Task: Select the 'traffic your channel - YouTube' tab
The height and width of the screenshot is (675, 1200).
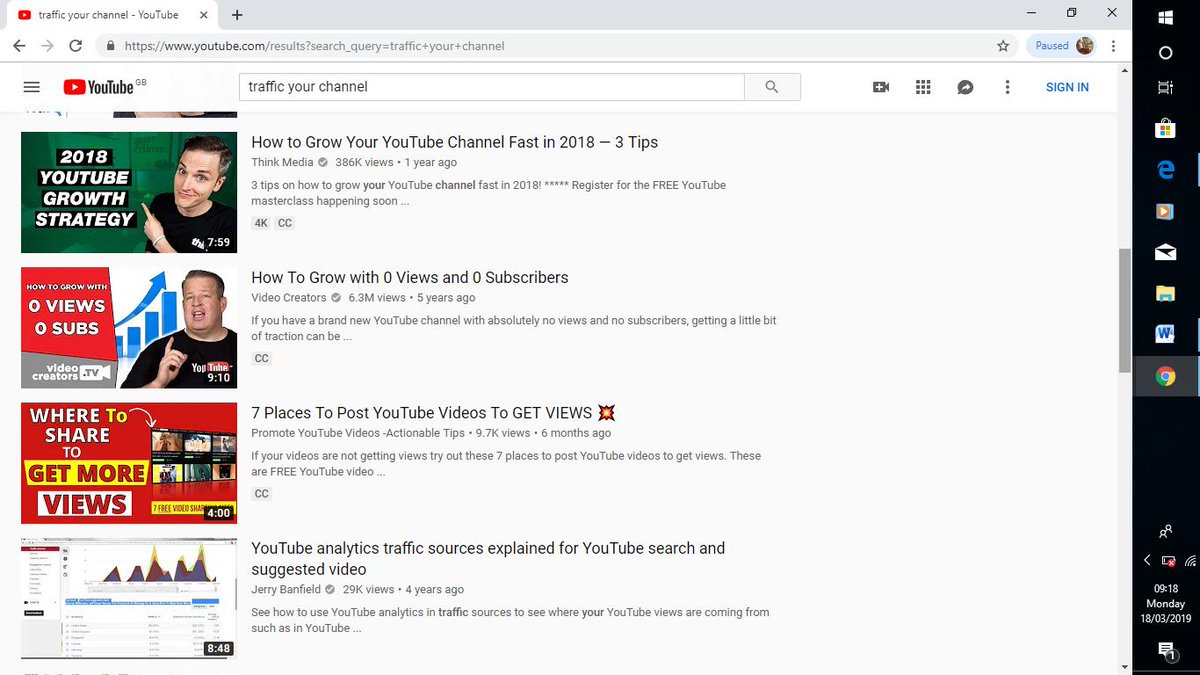Action: coord(107,15)
